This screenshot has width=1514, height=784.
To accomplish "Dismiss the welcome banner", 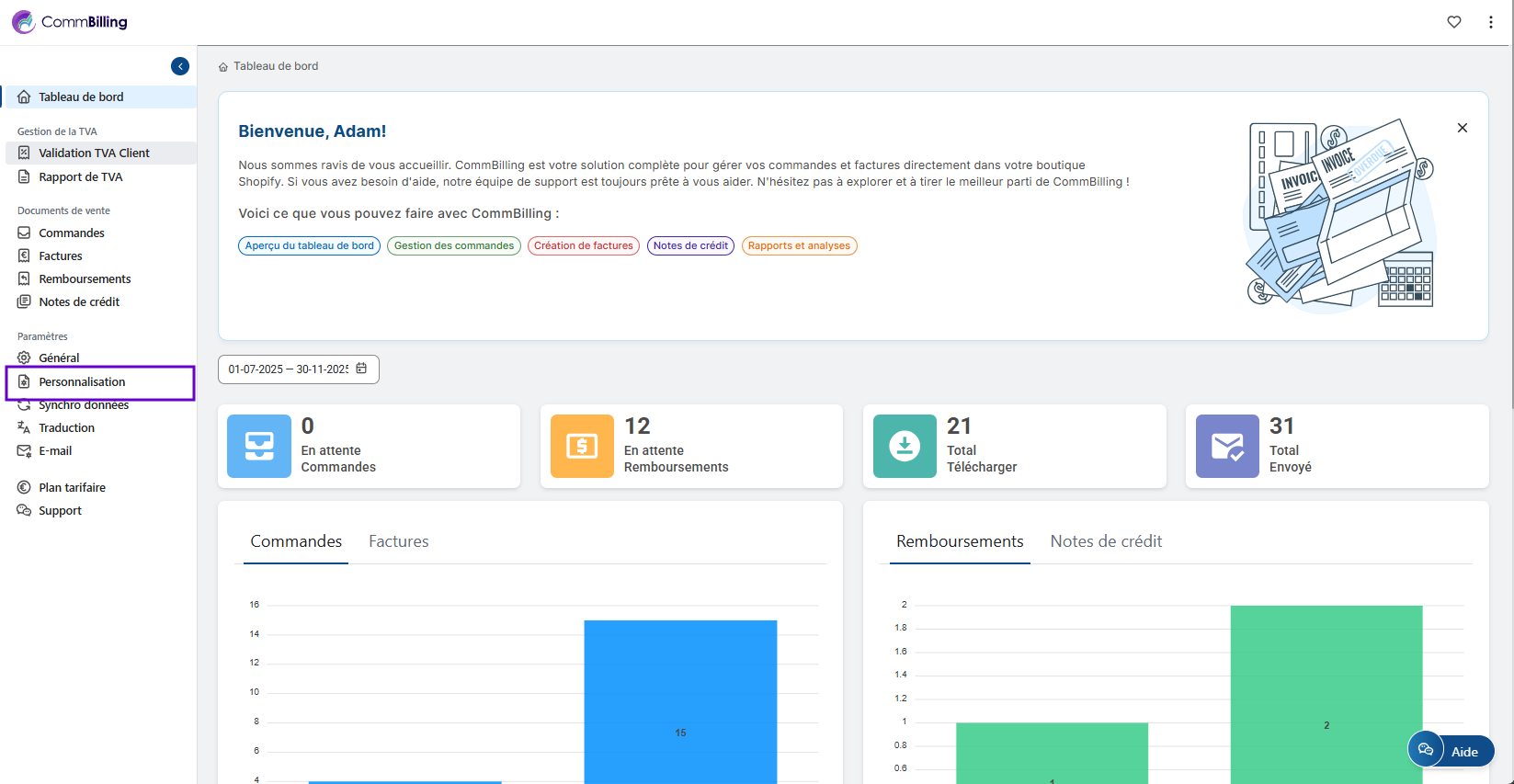I will [1463, 128].
